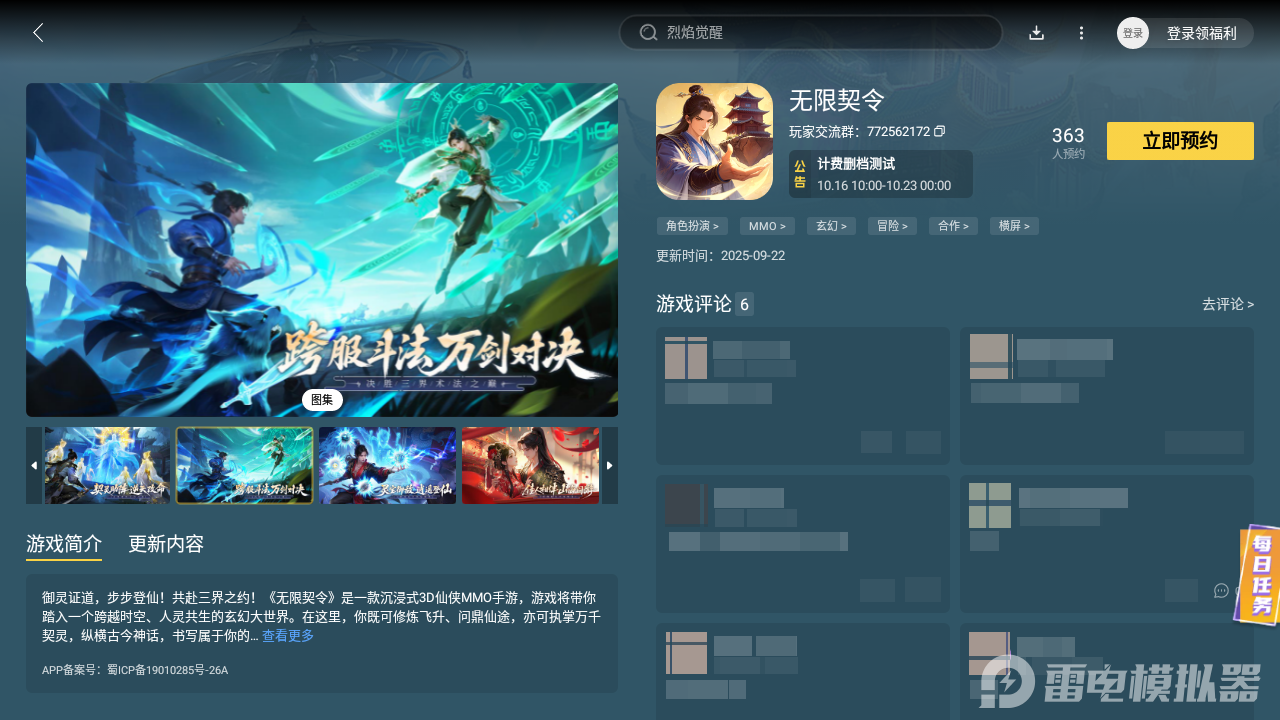Click the 登录领福利 login button
Viewport: 1280px width, 720px height.
click(1202, 33)
